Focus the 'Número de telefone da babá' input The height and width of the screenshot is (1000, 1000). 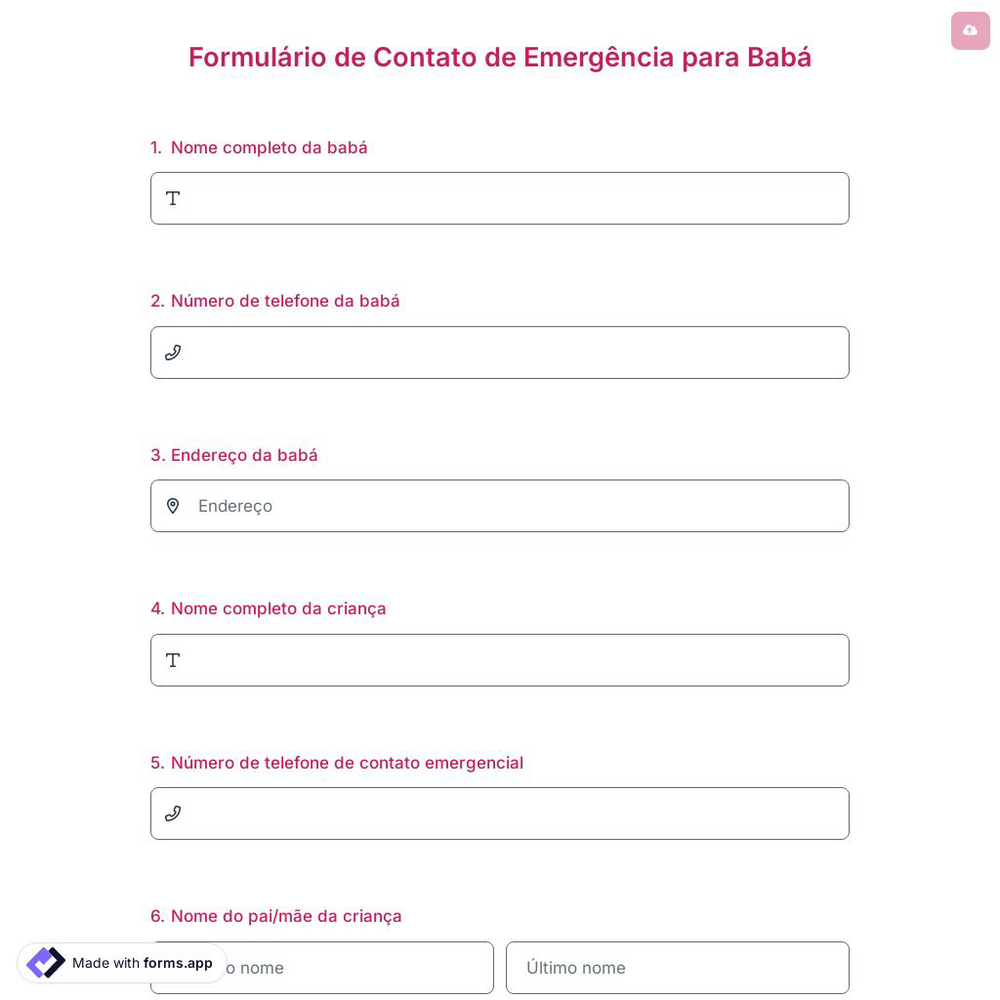click(x=500, y=352)
